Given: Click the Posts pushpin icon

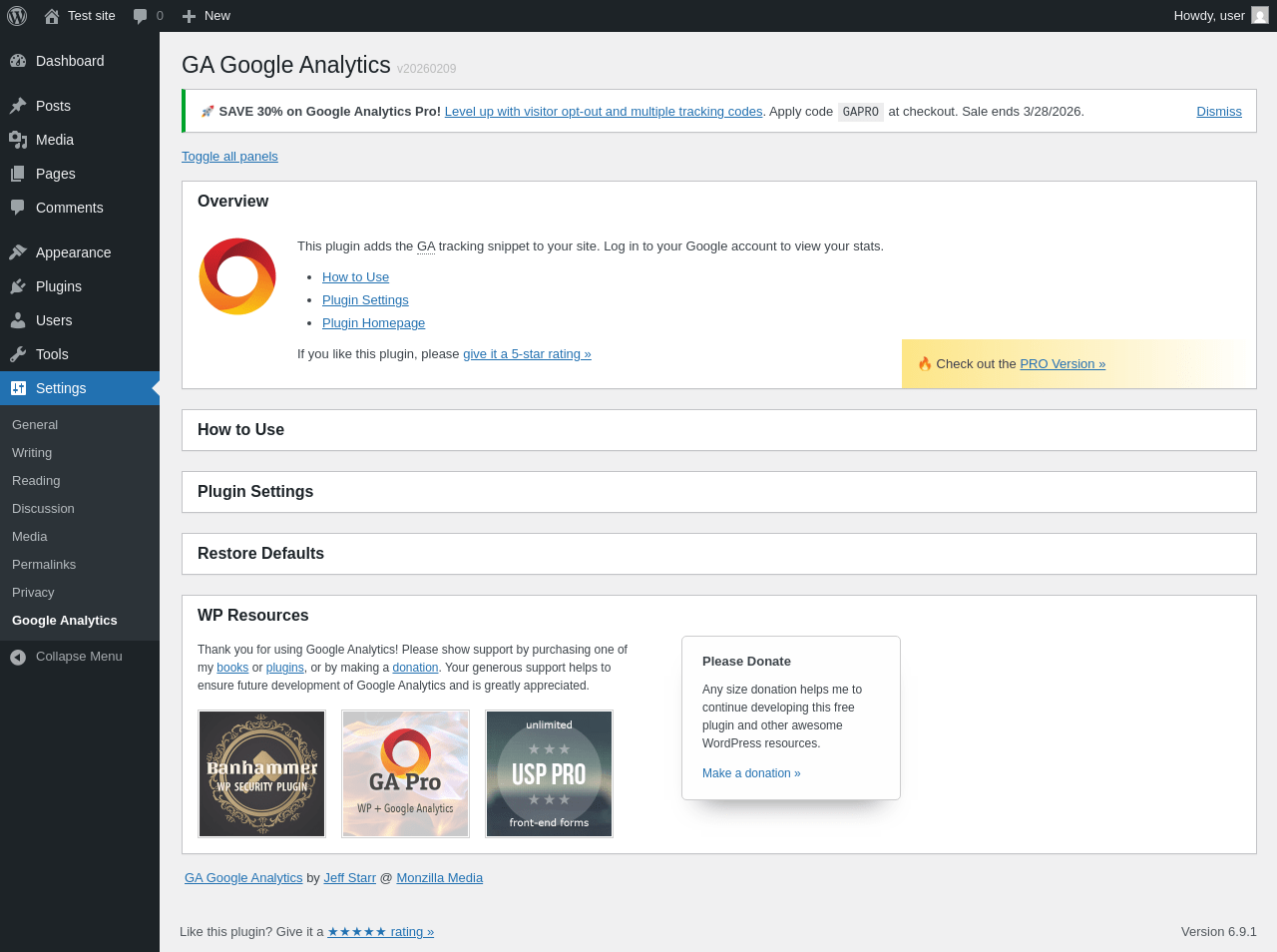Looking at the screenshot, I should click(18, 106).
